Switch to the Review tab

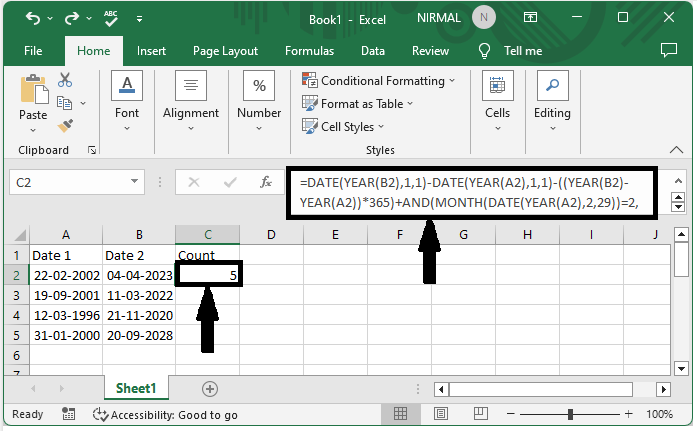coord(430,51)
